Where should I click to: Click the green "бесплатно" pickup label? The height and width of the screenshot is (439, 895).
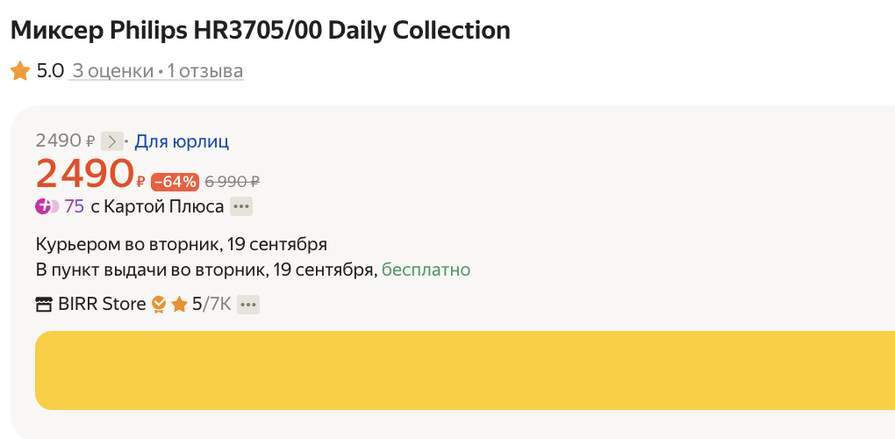click(426, 270)
